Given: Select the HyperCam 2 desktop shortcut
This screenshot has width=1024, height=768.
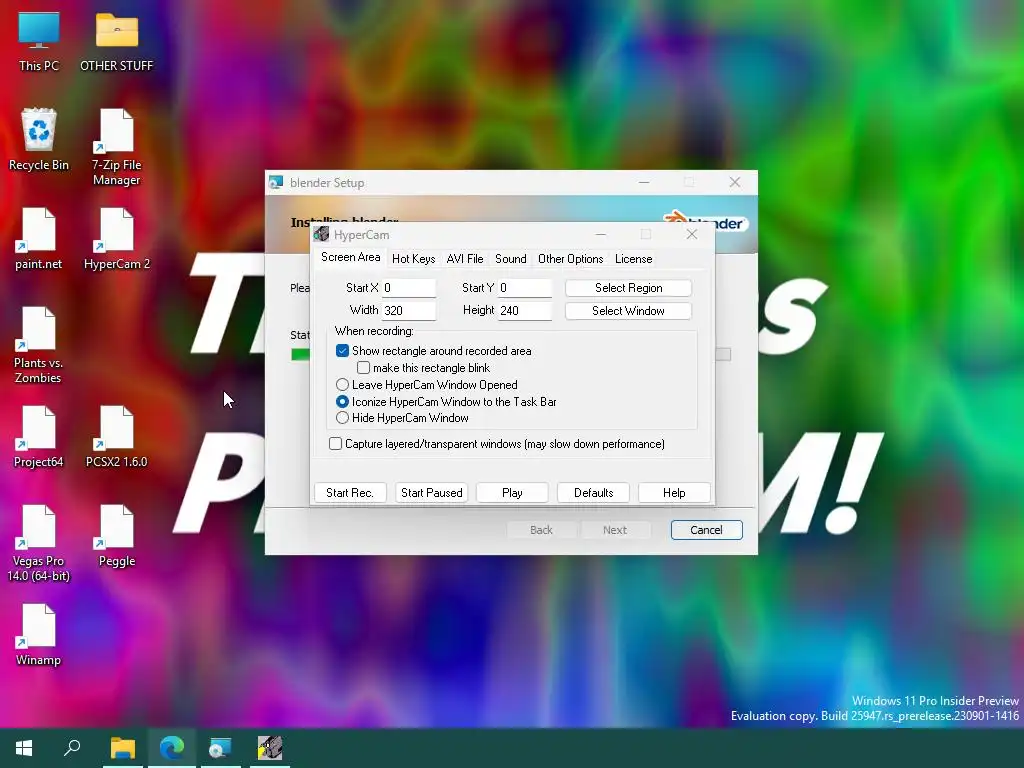Looking at the screenshot, I should (116, 239).
